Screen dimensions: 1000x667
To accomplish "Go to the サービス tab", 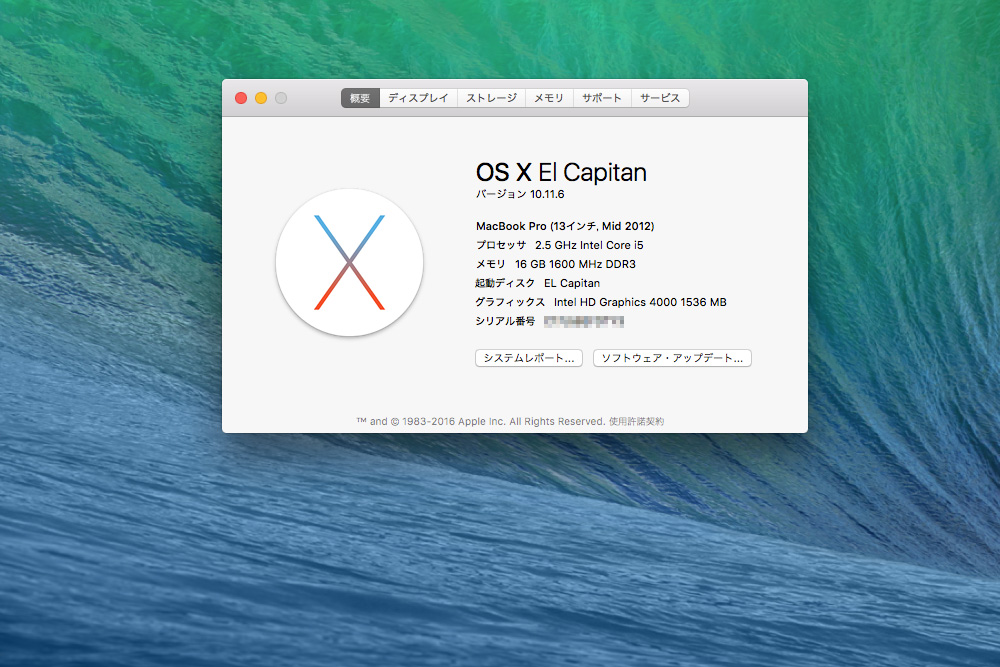I will tap(660, 98).
